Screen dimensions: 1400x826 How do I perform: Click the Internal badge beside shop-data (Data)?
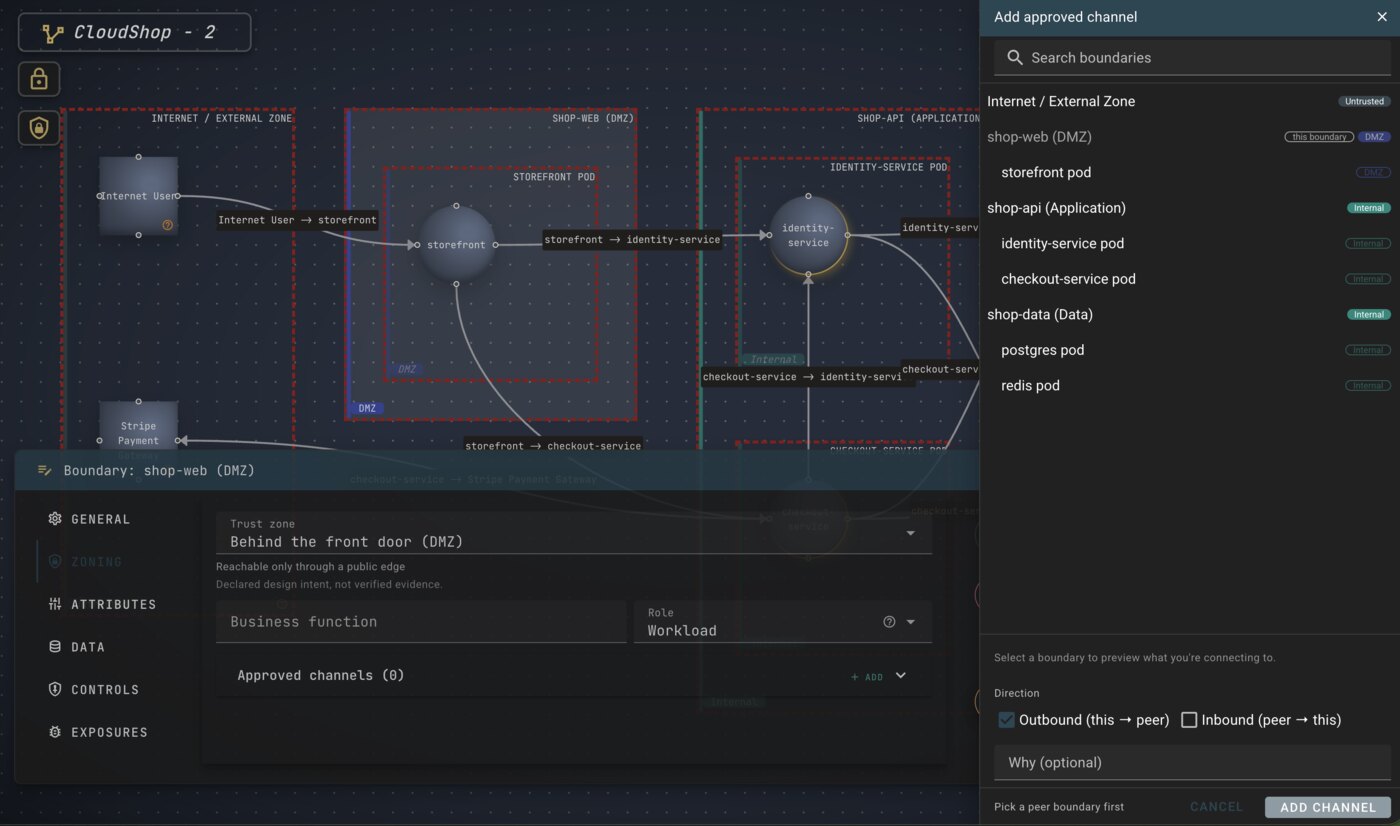pyautogui.click(x=1368, y=315)
